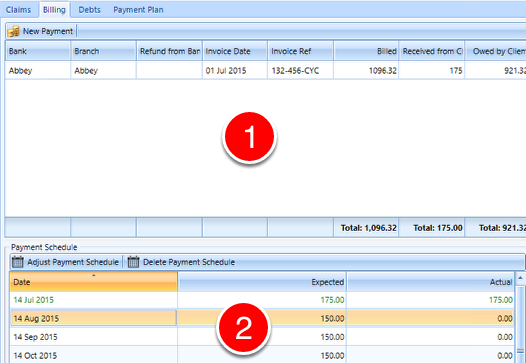
Task: Open the Payment Plan tab
Action: [x=138, y=10]
